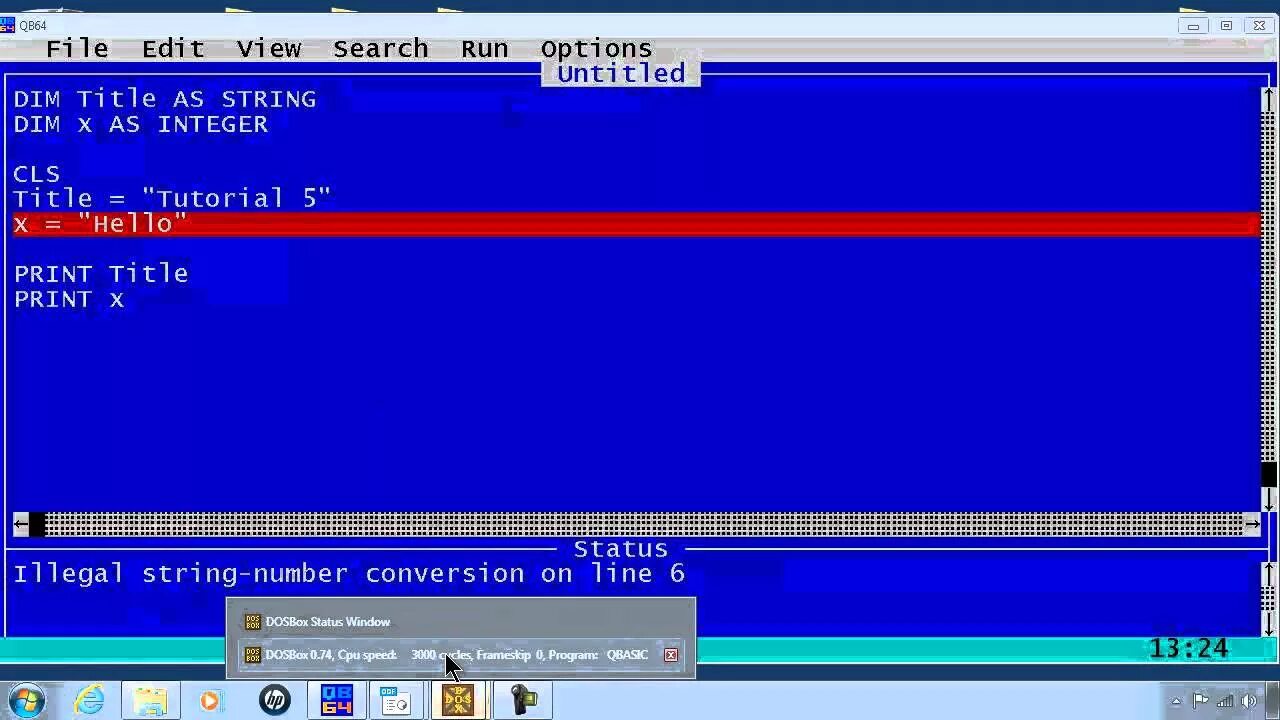Open Windows Media Player from the taskbar
This screenshot has width=1280, height=720.
point(210,700)
